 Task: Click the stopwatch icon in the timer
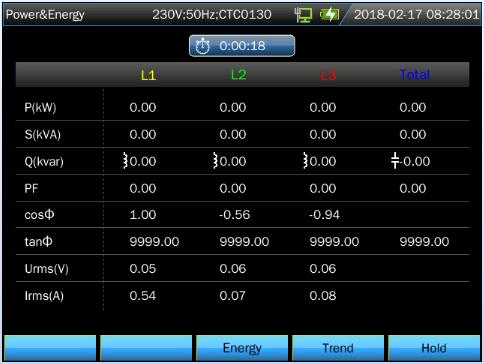point(202,46)
